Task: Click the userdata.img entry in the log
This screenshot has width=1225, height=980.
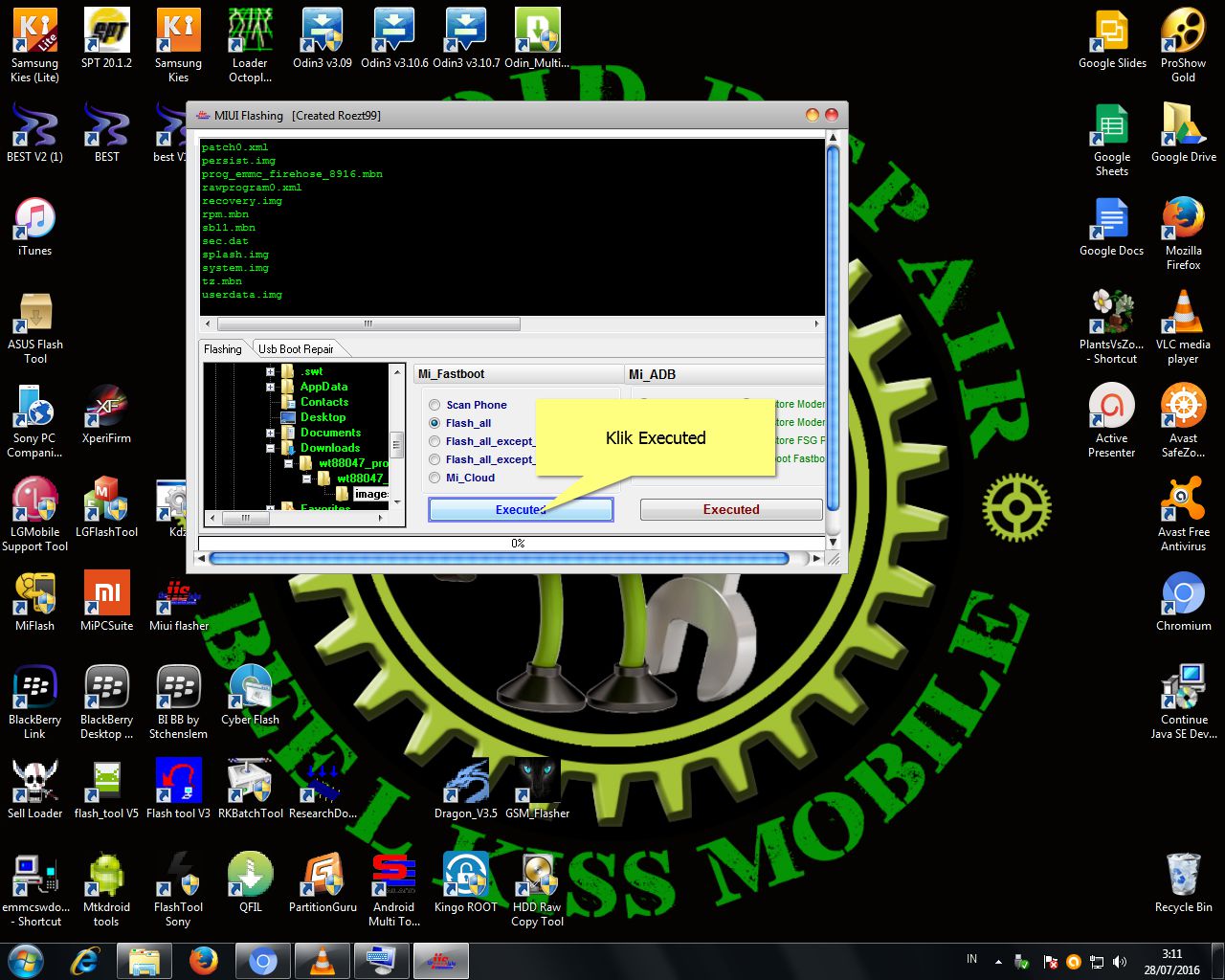Action: pos(242,295)
